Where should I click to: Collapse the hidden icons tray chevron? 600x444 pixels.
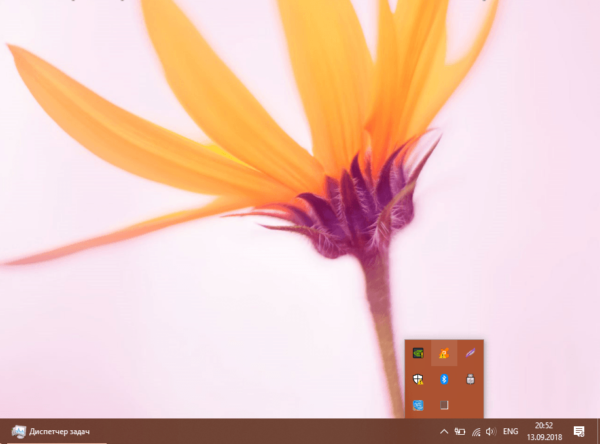(x=444, y=432)
